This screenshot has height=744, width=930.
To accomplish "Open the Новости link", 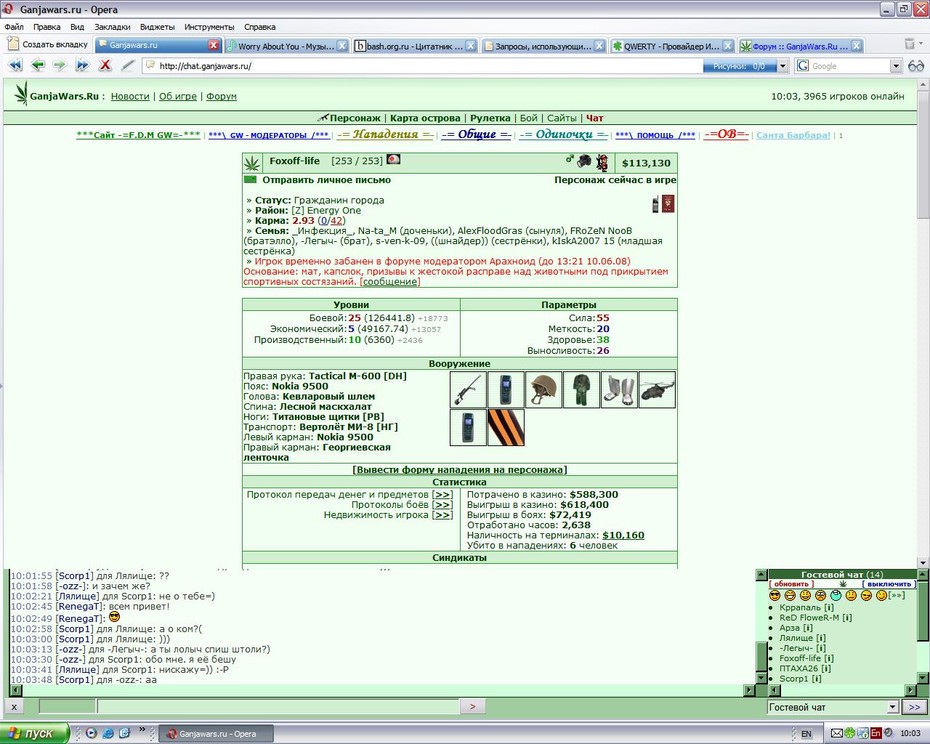I will pyautogui.click(x=130, y=96).
